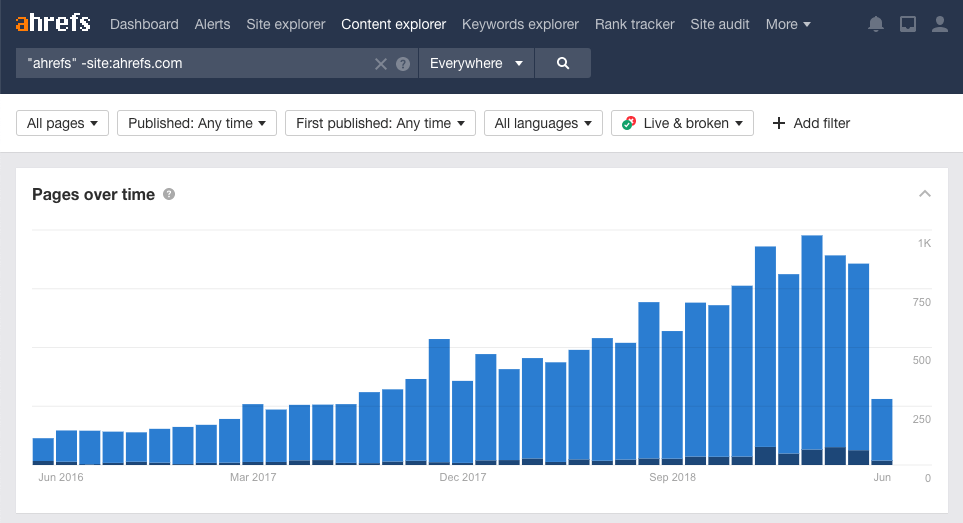Click the first bar above Jun 2016
963x523 pixels.
[x=43, y=451]
